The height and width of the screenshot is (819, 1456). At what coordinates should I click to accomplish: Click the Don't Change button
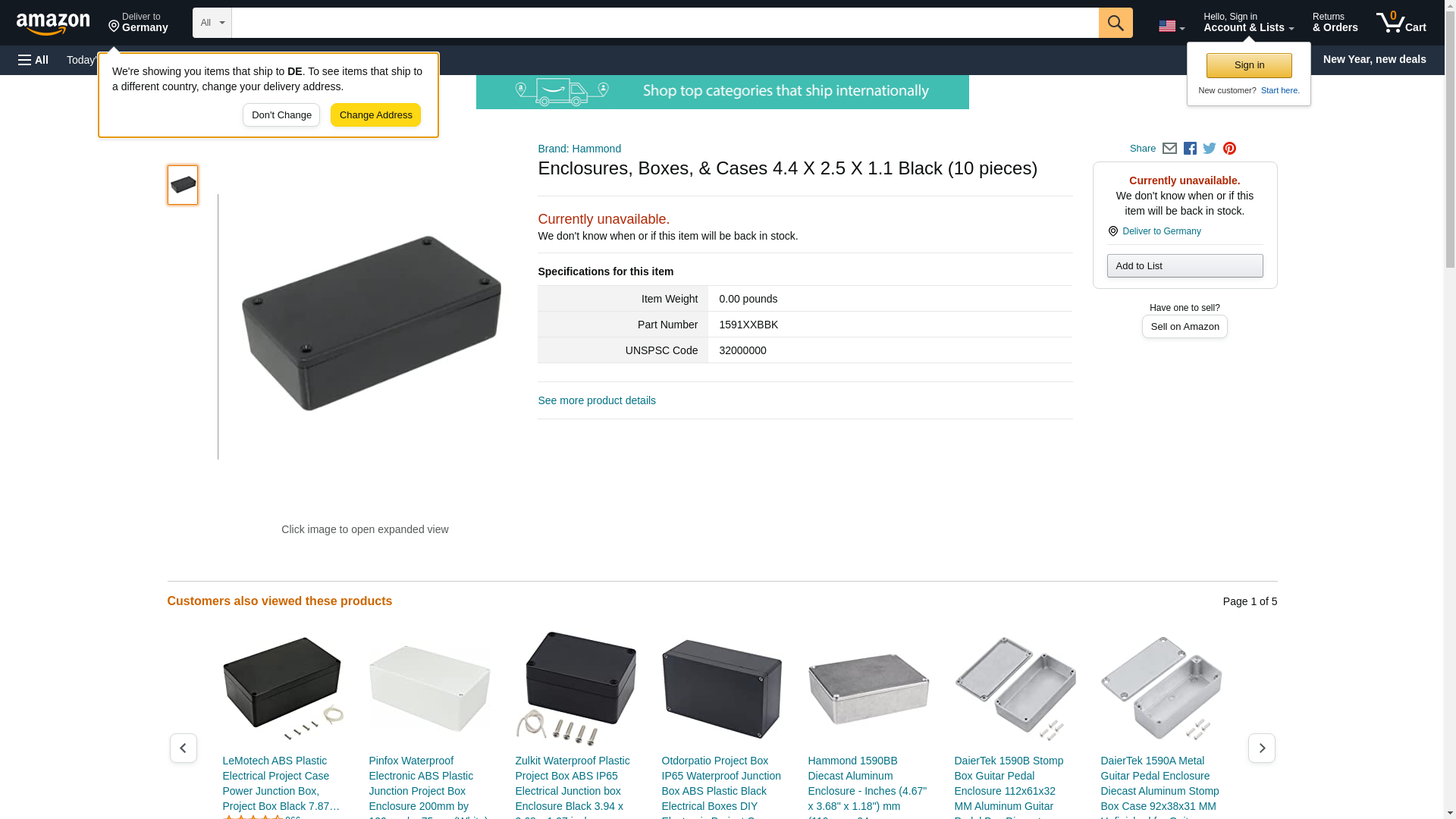(x=281, y=115)
